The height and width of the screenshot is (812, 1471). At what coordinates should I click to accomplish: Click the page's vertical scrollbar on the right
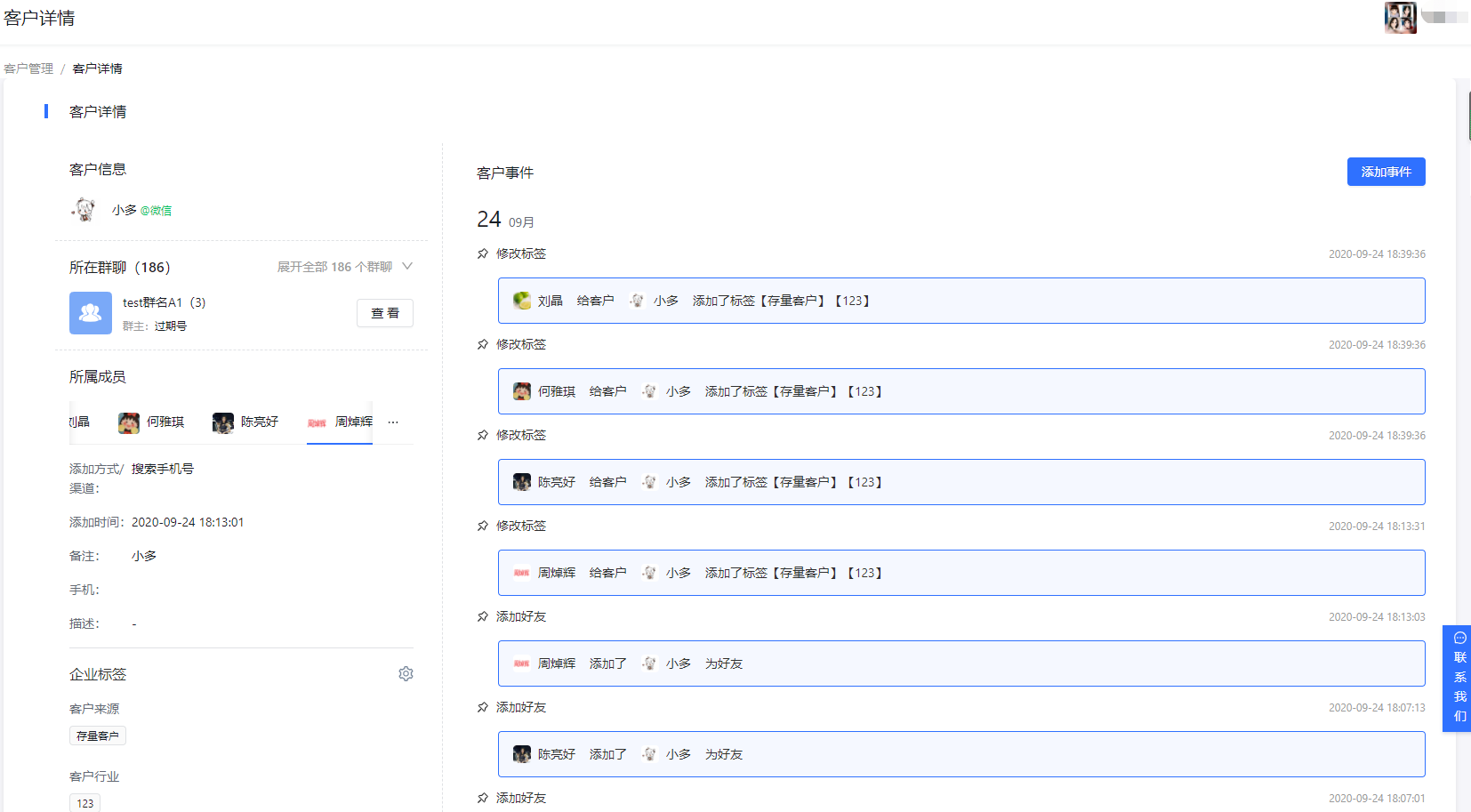(x=1468, y=116)
